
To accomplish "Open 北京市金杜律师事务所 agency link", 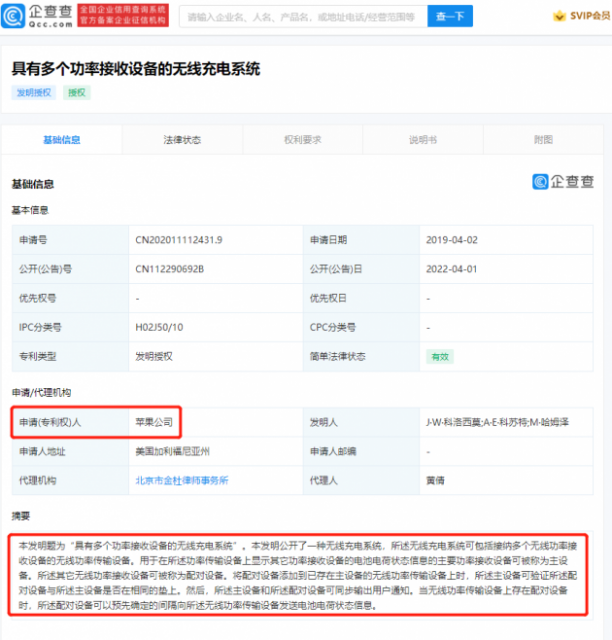I will [x=182, y=480].
